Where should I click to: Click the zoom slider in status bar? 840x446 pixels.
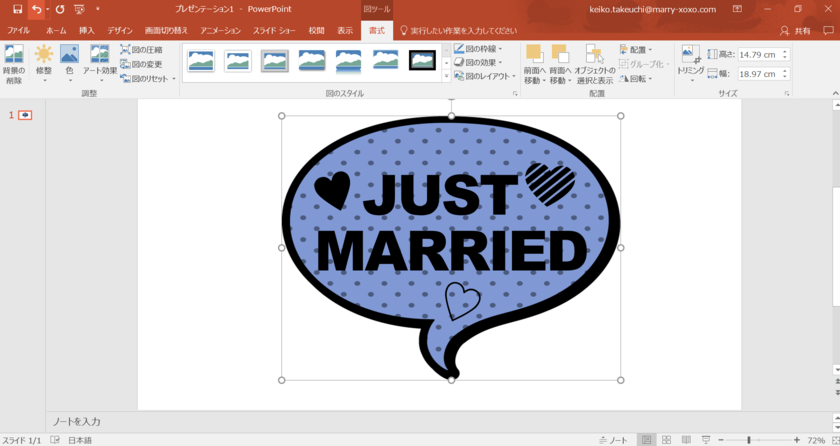(x=749, y=440)
